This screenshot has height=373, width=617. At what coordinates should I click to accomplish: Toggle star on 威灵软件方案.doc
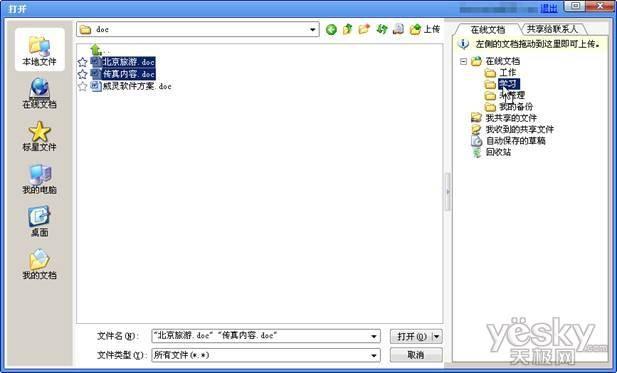pyautogui.click(x=82, y=86)
